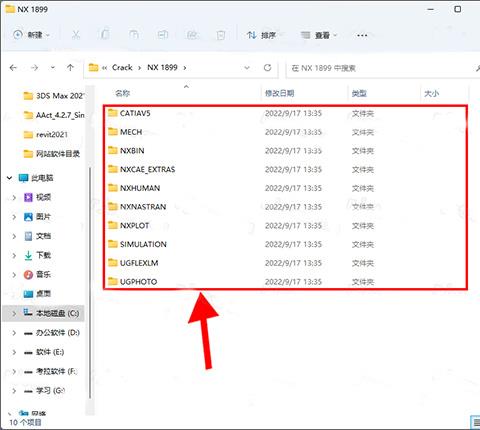Switch to details view icon in status bar

click(475, 422)
